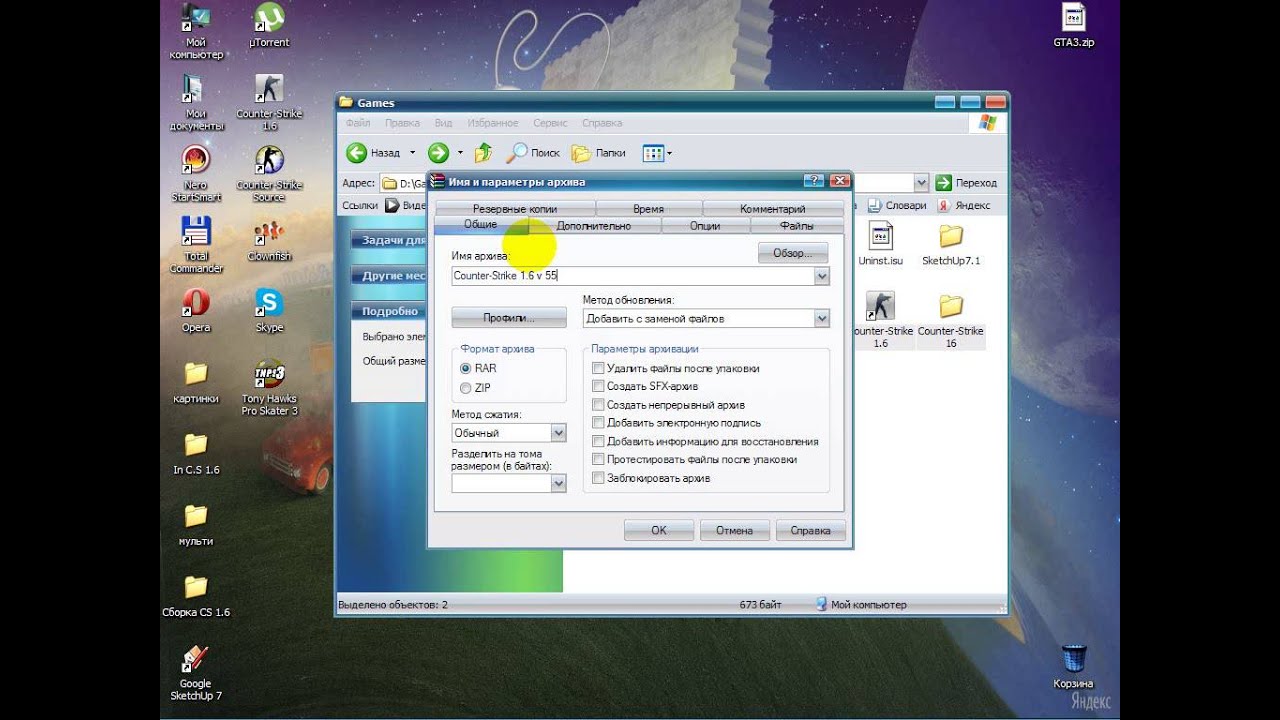Switch to Опции tab
This screenshot has width=1280, height=720.
705,226
